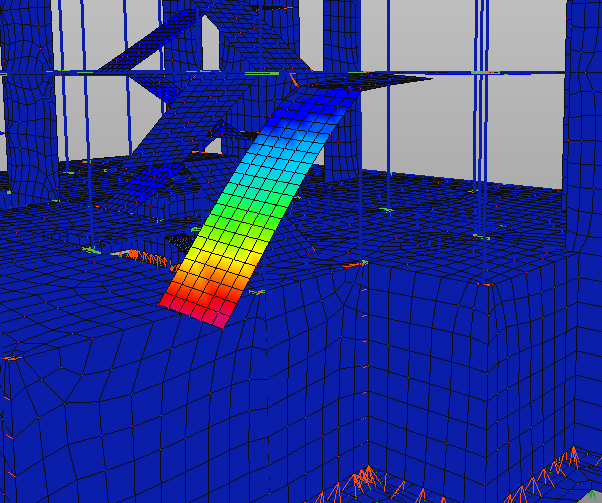Select the tall meshed wall on the right edge
The width and height of the screenshot is (602, 503).
[584, 127]
